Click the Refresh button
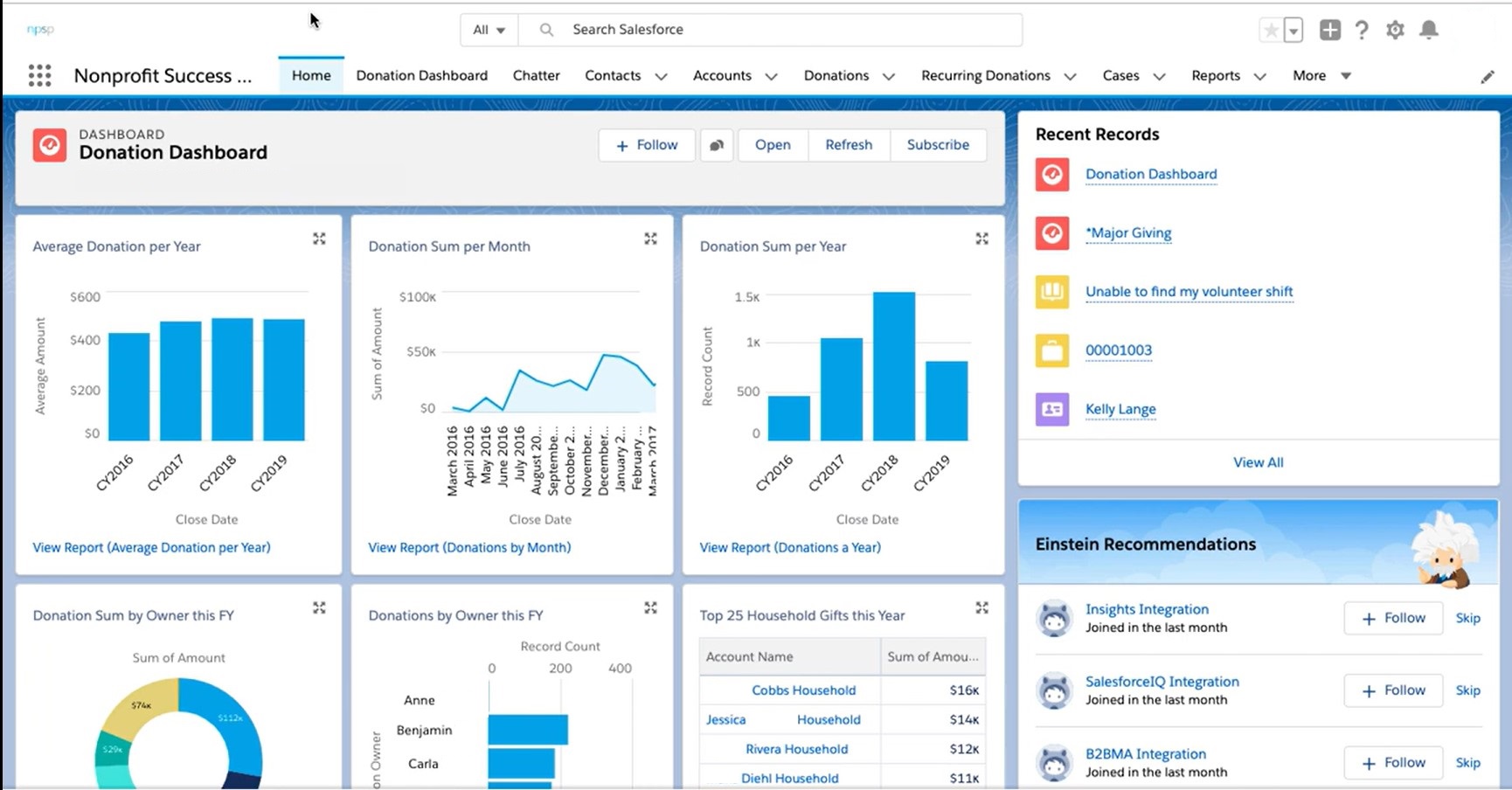This screenshot has width=1512, height=790. pyautogui.click(x=848, y=144)
